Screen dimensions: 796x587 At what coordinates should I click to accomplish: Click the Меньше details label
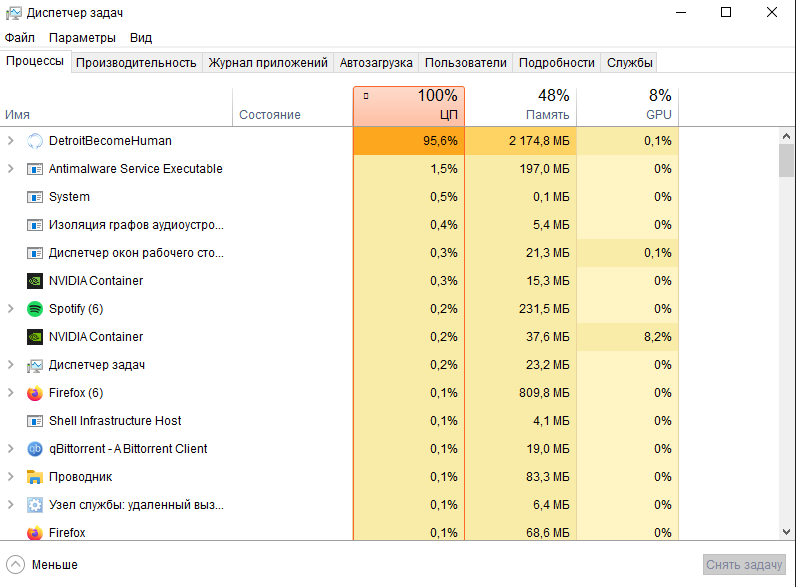click(x=55, y=565)
